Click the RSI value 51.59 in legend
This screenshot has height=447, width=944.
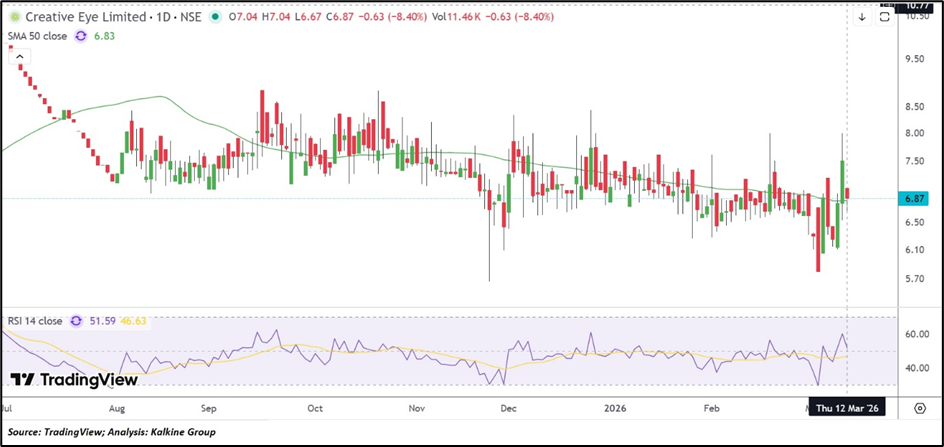[x=105, y=321]
